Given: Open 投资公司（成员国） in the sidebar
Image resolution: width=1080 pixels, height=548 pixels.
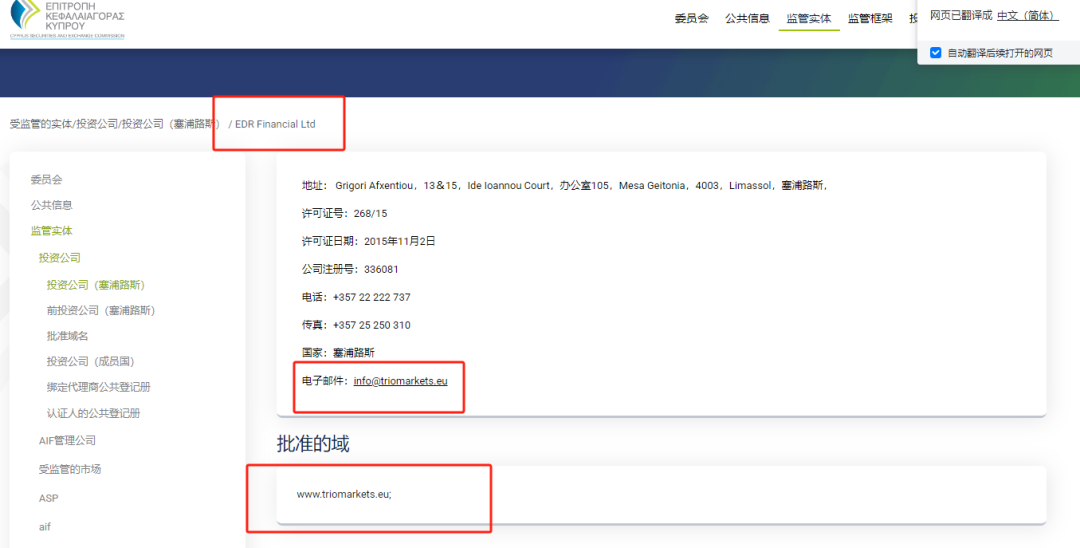Looking at the screenshot, I should pos(90,361).
